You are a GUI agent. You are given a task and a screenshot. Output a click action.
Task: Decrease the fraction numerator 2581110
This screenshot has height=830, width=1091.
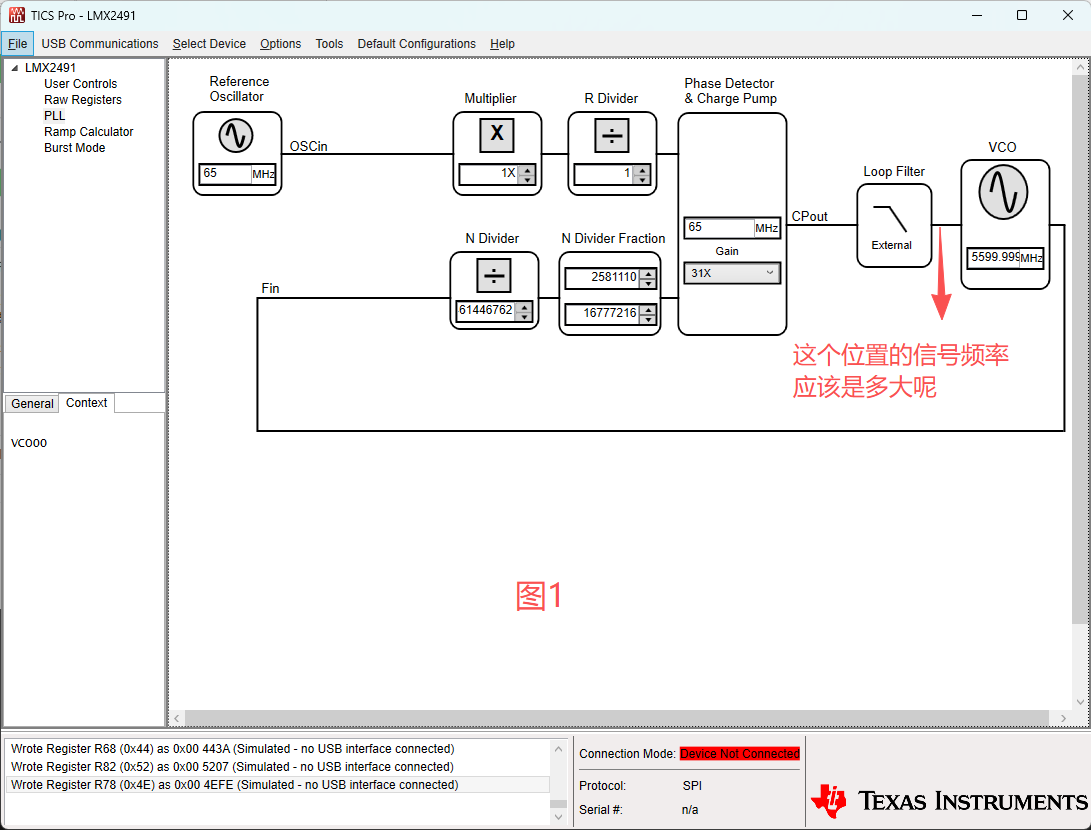tap(648, 282)
